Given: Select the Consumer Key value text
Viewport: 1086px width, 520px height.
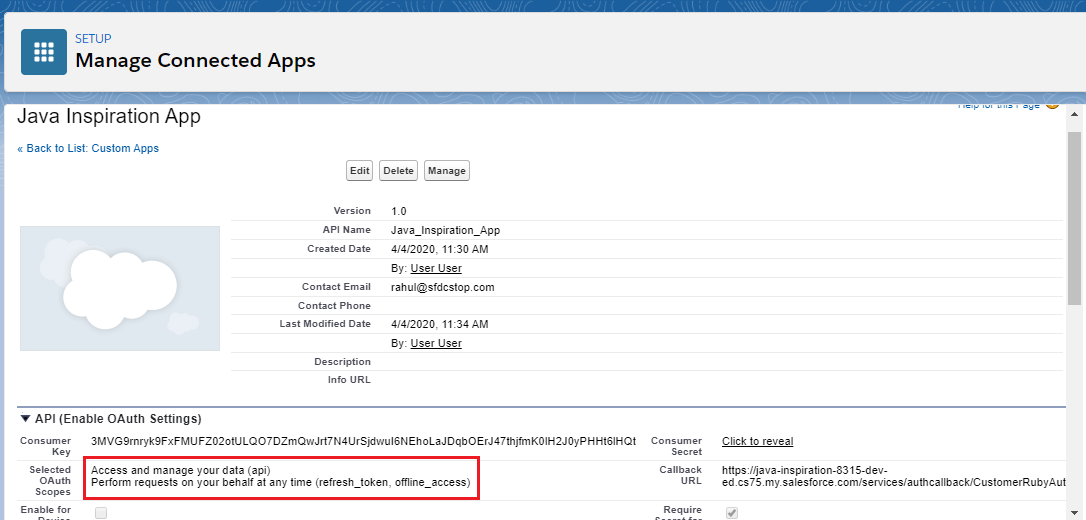Looking at the screenshot, I should (x=364, y=441).
